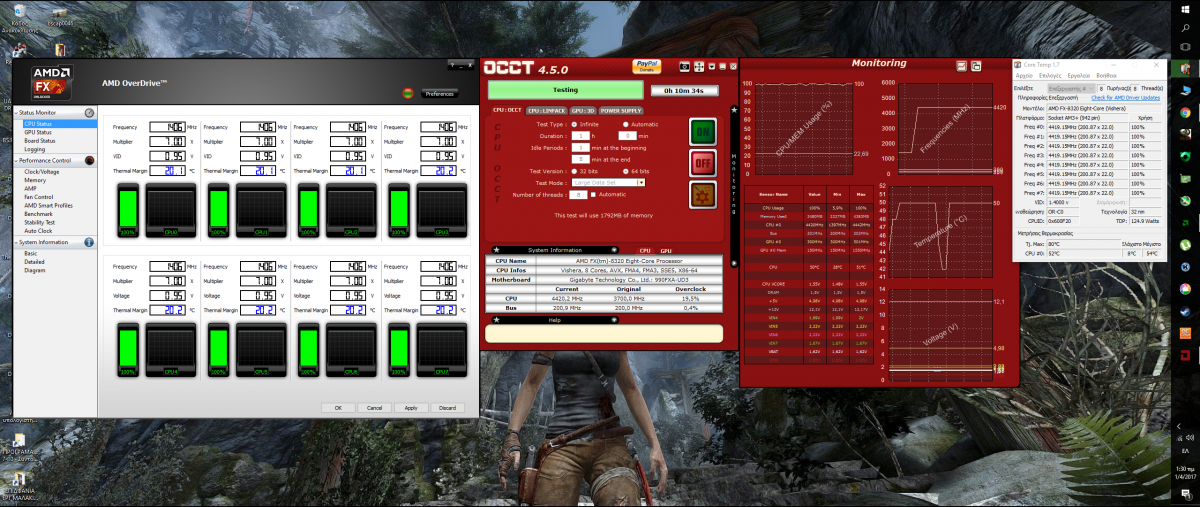Click the graph icon in Monitoring header

click(x=961, y=66)
